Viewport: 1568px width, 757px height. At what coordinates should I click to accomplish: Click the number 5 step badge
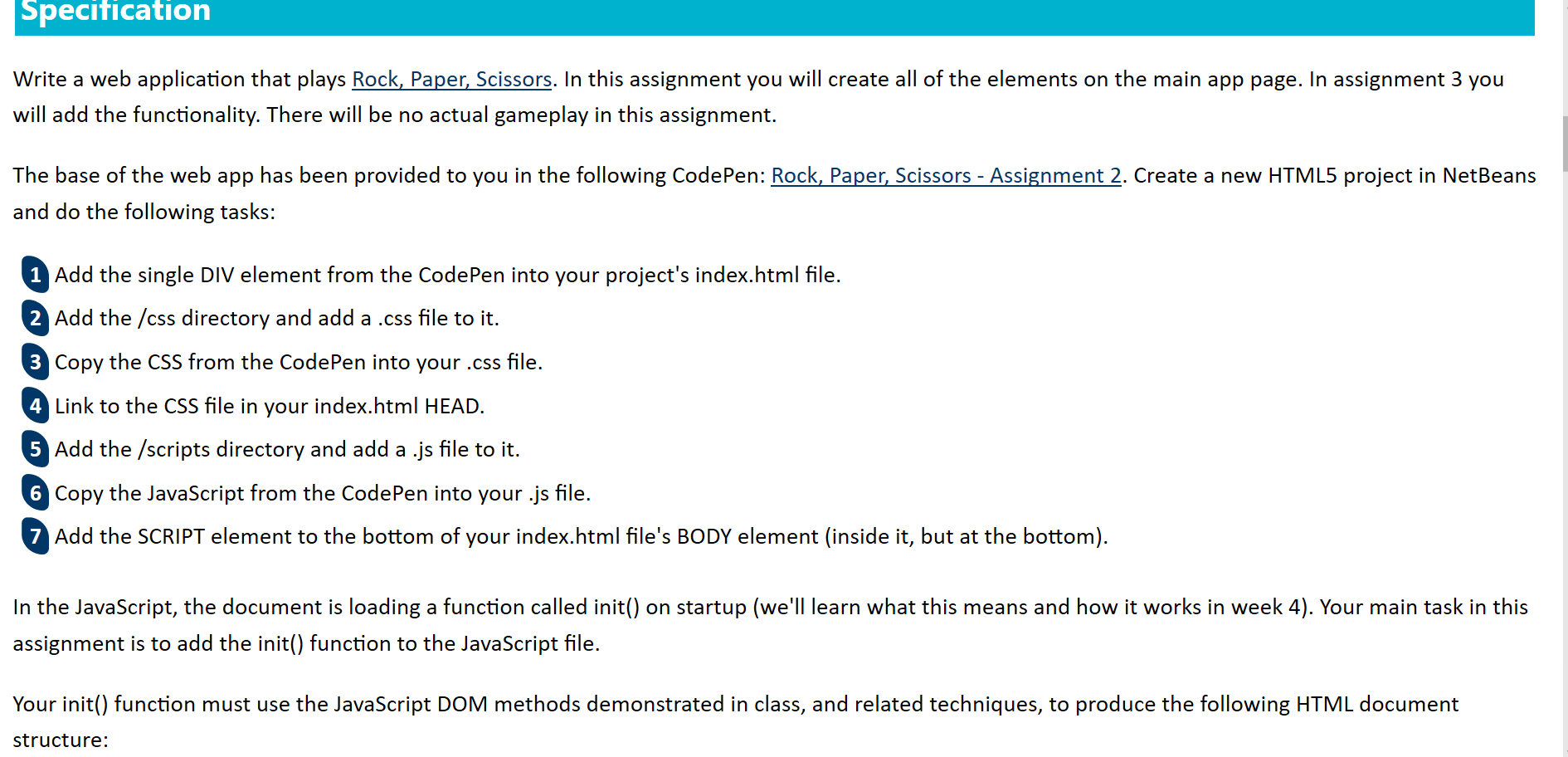point(35,449)
